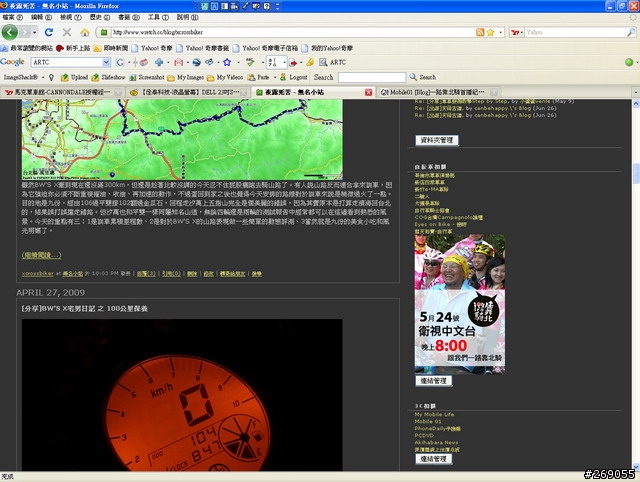Click the Google toolbar bookmarks star icon
This screenshot has height=482, width=640.
227,62
